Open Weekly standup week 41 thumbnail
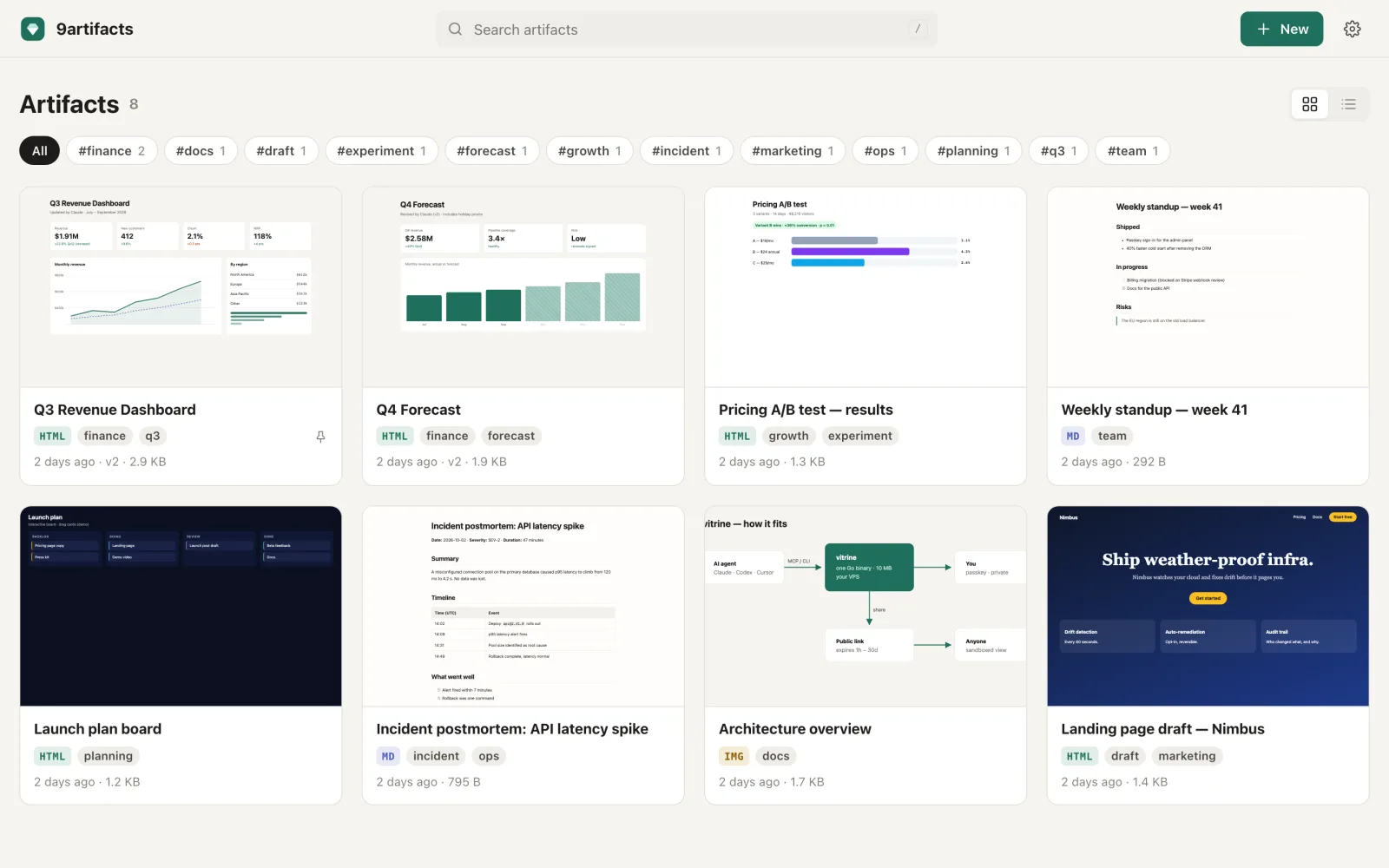Image resolution: width=1389 pixels, height=868 pixels. pos(1208,287)
